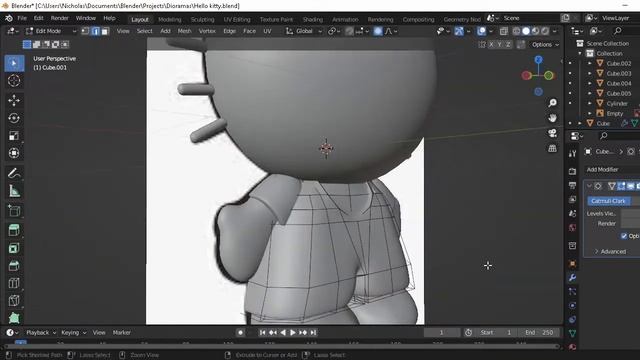Viewport: 640px width, 360px height.
Task: Click the current frame number field
Action: pyautogui.click(x=442, y=333)
